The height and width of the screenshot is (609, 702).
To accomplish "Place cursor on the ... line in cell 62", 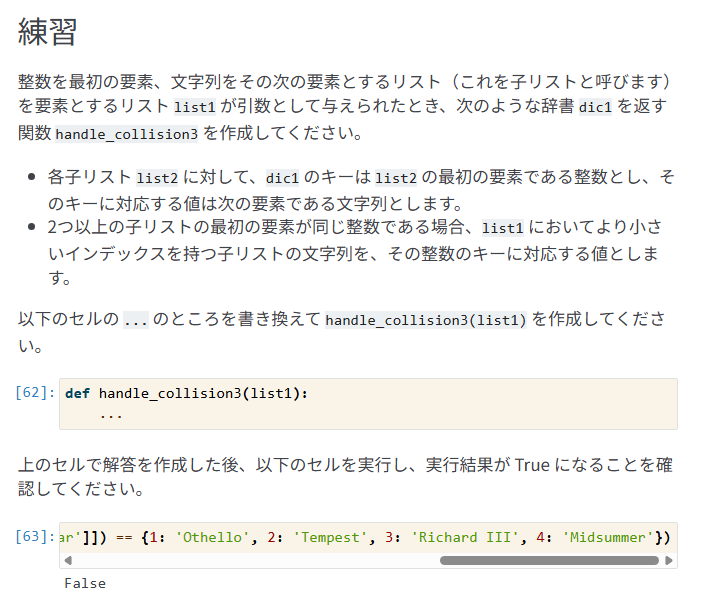I will (111, 413).
